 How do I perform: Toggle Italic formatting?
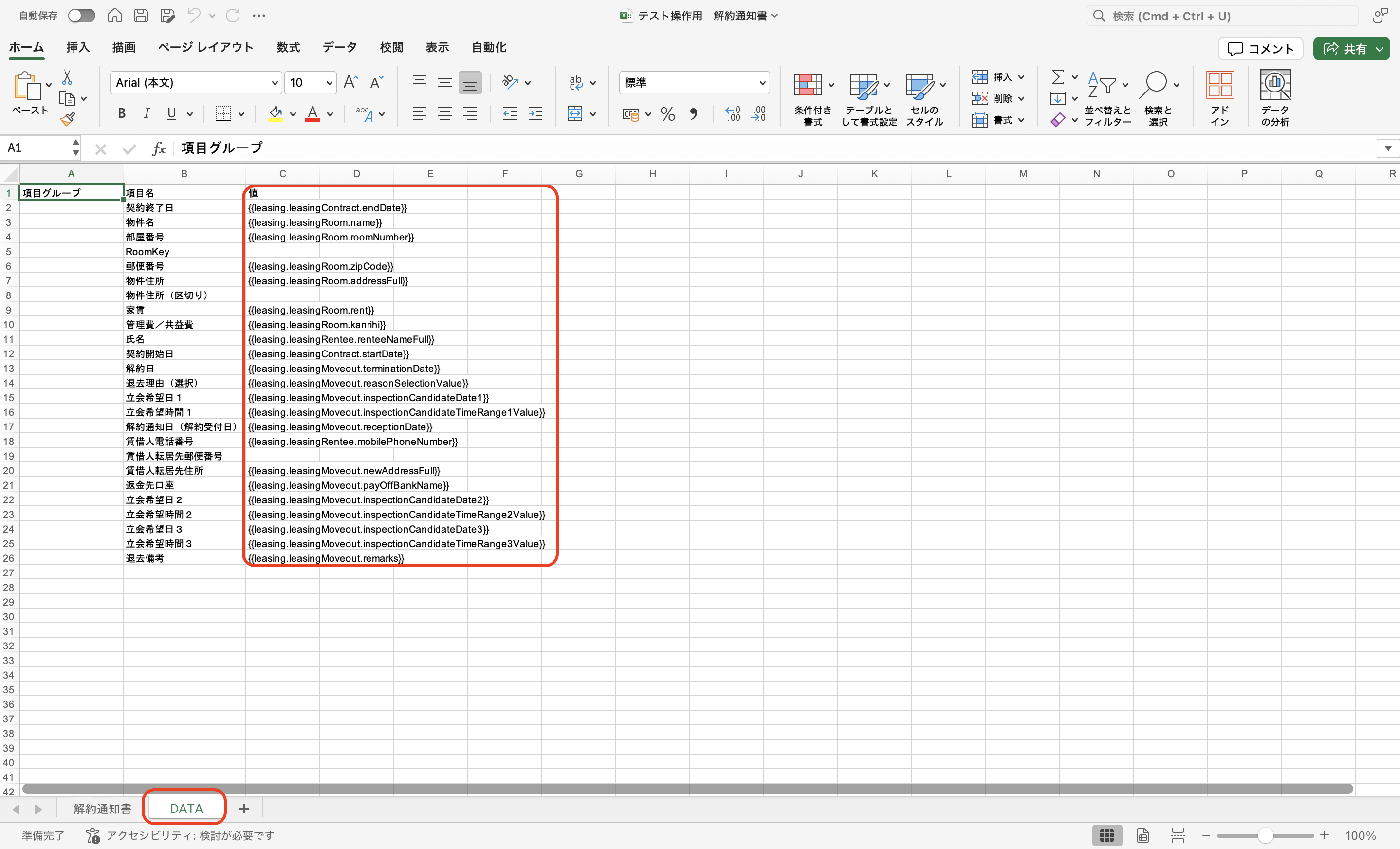(147, 113)
